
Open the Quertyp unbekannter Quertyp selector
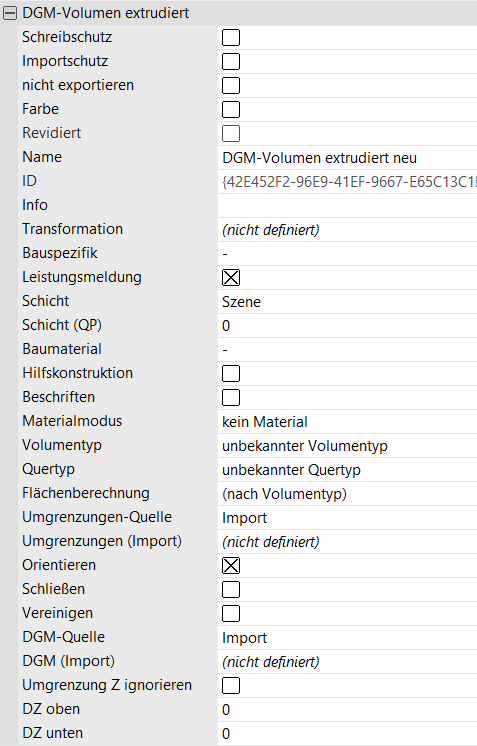click(348, 470)
